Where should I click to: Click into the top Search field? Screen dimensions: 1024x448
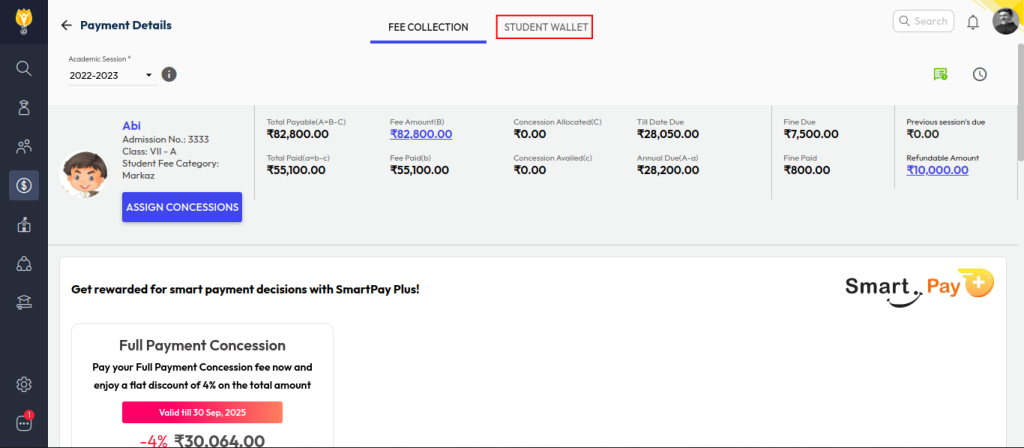[x=922, y=21]
